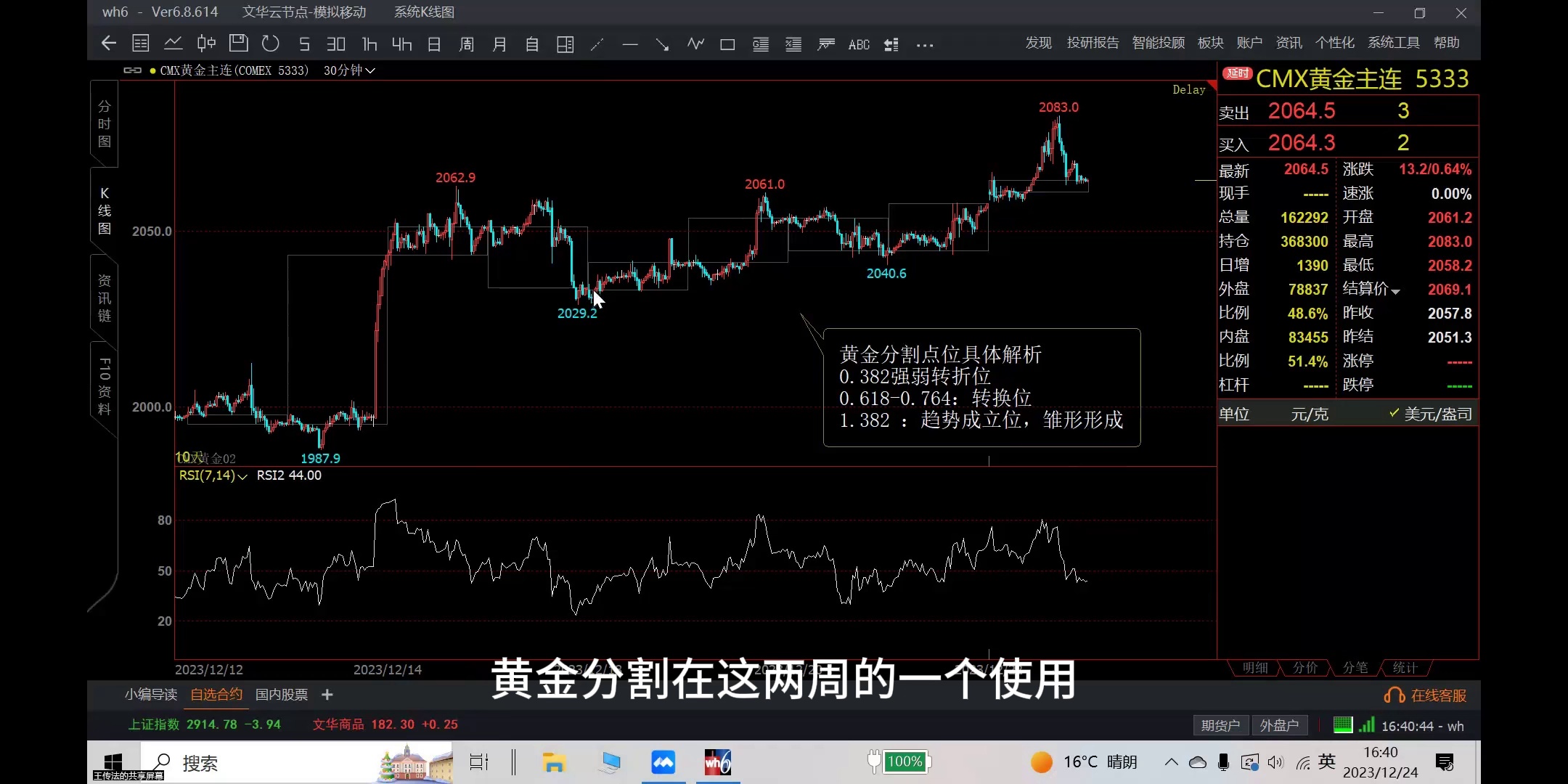Open the 投研报告 menu
This screenshot has width=1568, height=784.
click(x=1093, y=43)
